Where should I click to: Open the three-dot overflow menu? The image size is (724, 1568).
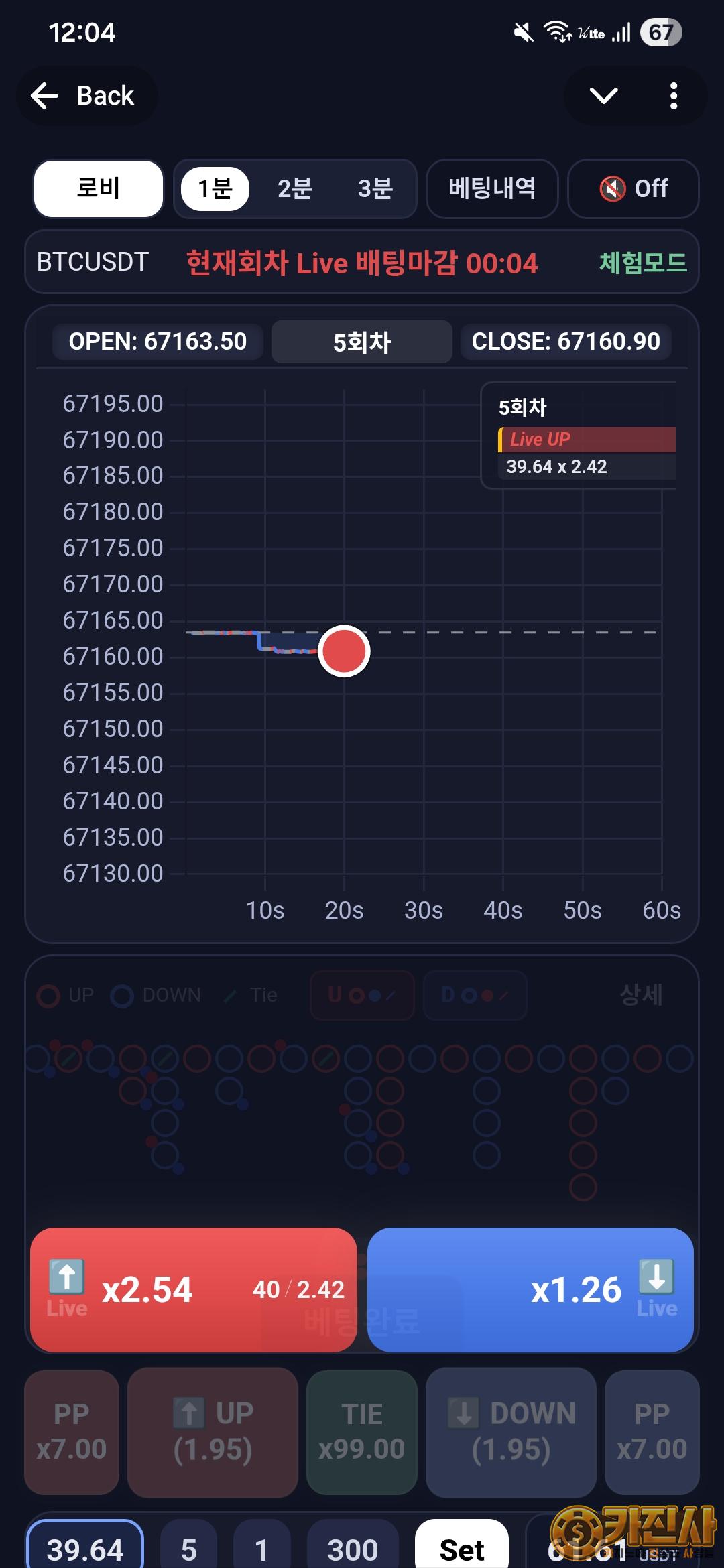[x=674, y=96]
